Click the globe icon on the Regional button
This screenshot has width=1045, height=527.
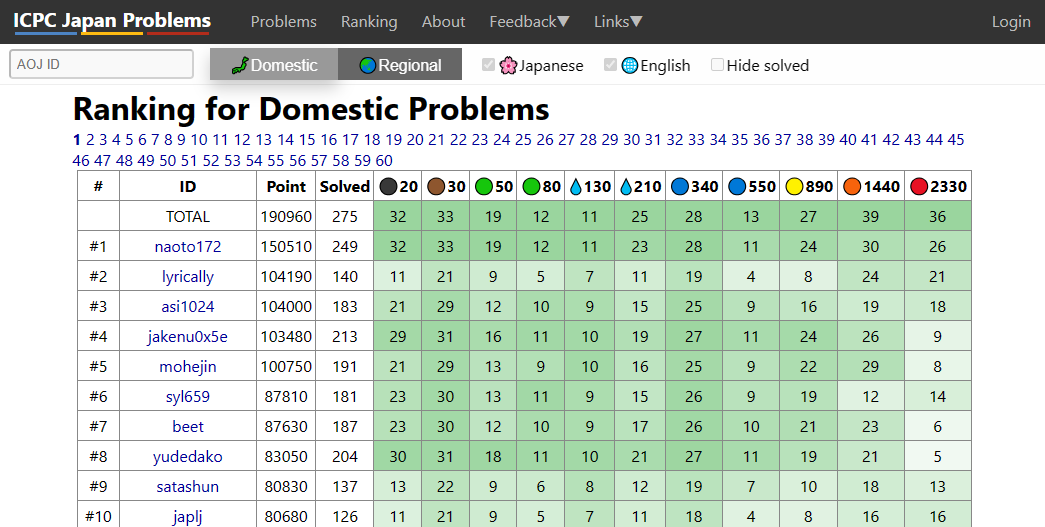[367, 65]
